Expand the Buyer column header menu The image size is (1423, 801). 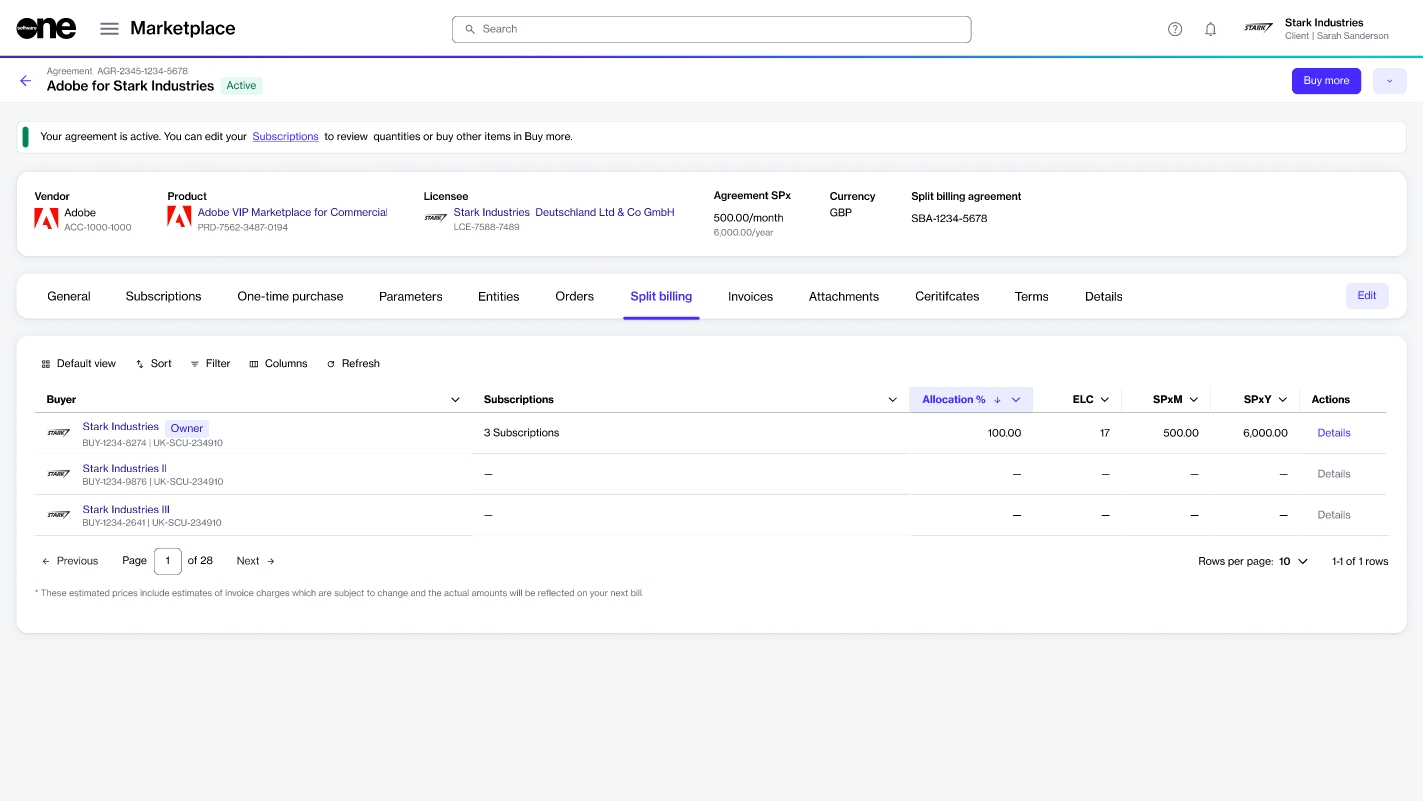click(x=455, y=400)
